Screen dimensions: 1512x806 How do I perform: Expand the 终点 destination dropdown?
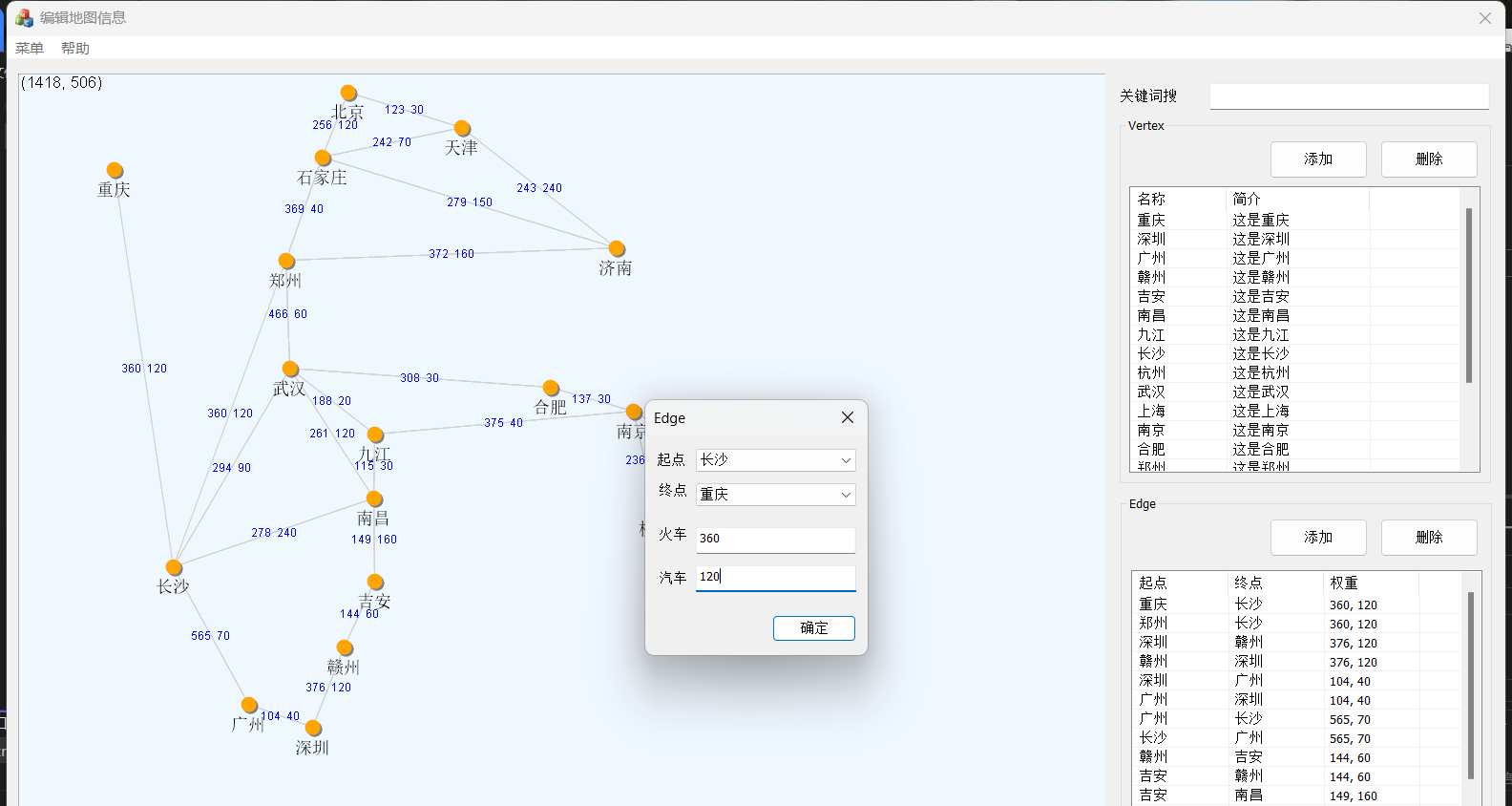(775, 495)
